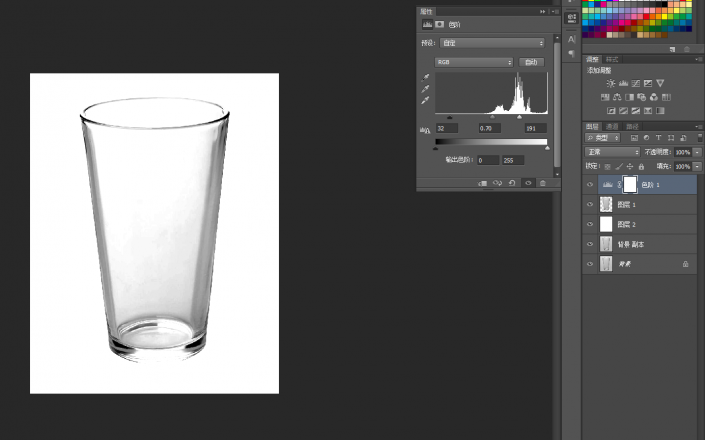This screenshot has height=440, width=705.
Task: Add a Selective Color adjustment
Action: [648, 111]
